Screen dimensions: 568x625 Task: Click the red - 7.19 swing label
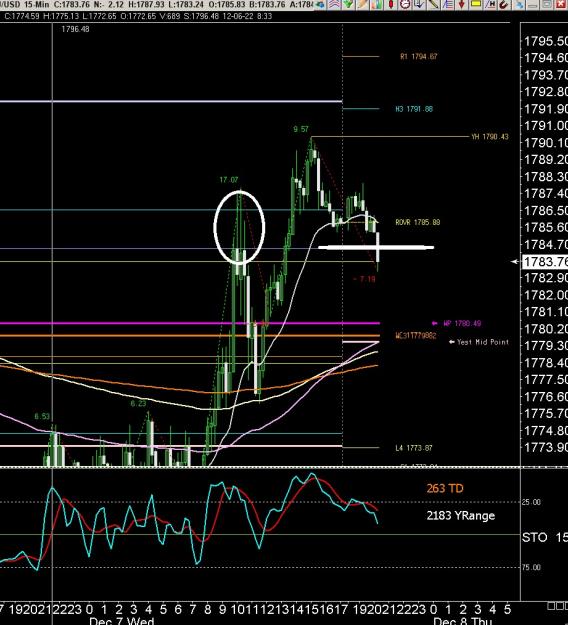pyautogui.click(x=364, y=279)
